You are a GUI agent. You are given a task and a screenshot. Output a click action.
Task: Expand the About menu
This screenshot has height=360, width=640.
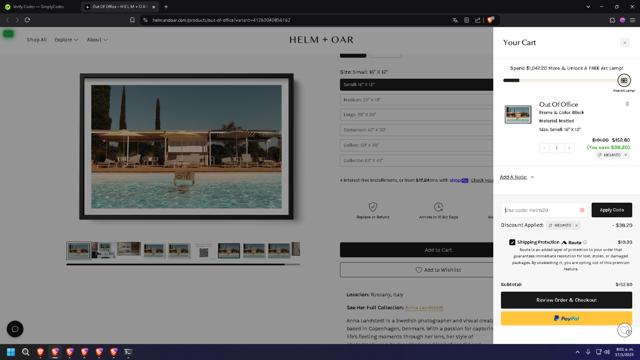pos(97,40)
